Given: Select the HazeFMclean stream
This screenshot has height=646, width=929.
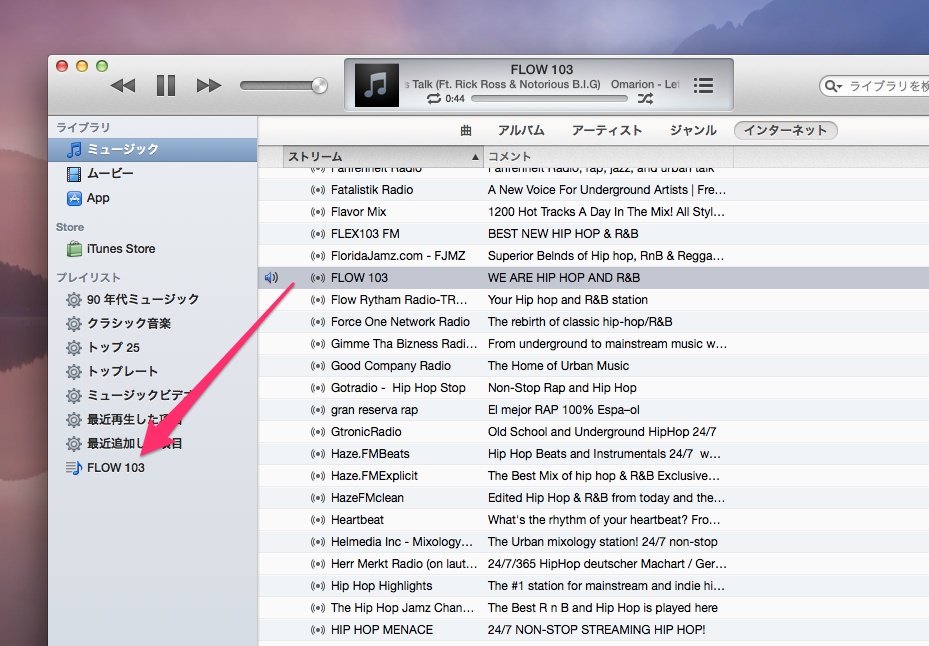Looking at the screenshot, I should pyautogui.click(x=367, y=498).
